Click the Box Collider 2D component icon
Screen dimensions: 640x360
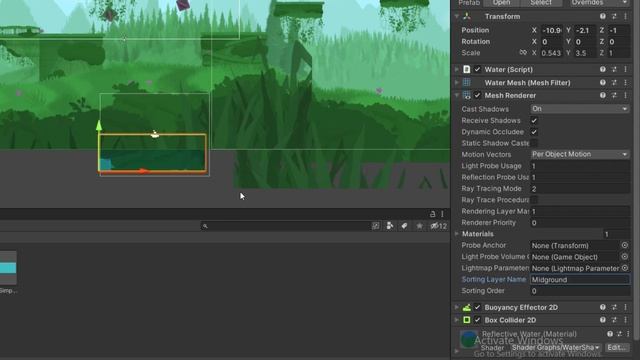point(467,320)
